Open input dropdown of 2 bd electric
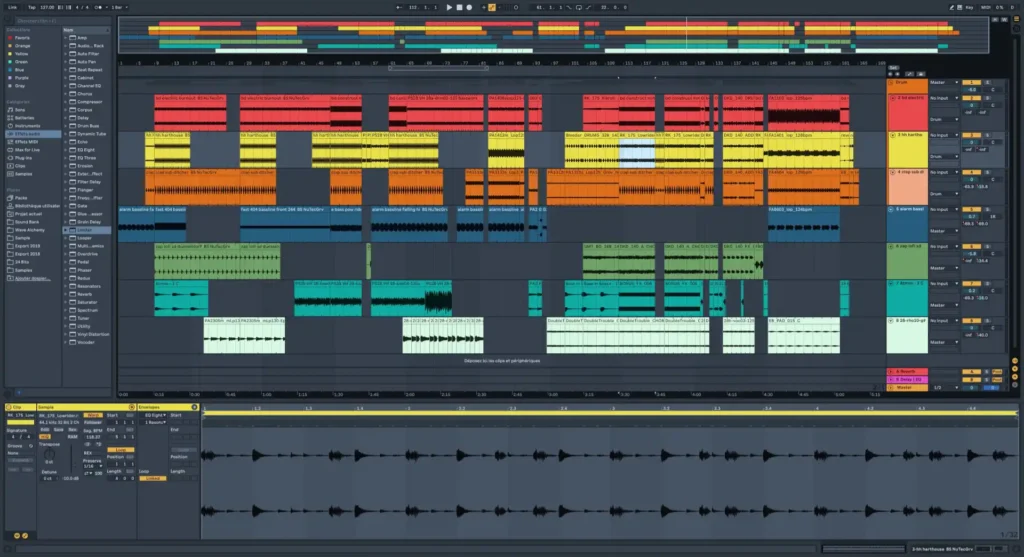 pos(943,98)
